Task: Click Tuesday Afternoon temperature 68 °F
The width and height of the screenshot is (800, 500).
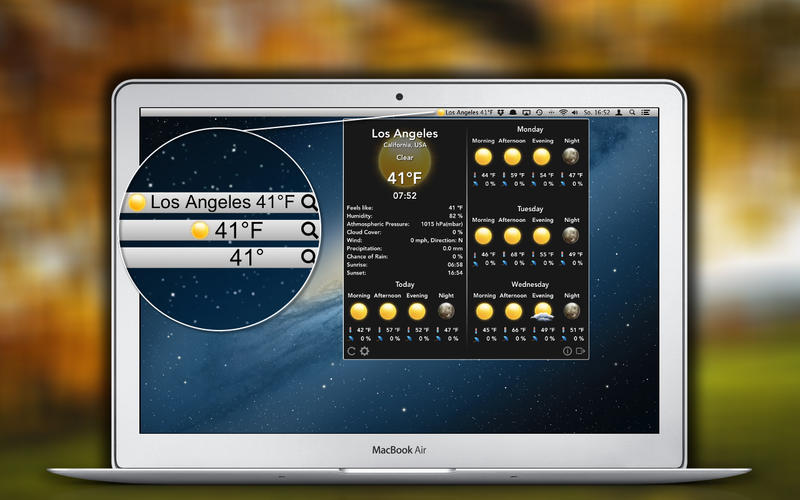Action: pos(517,255)
